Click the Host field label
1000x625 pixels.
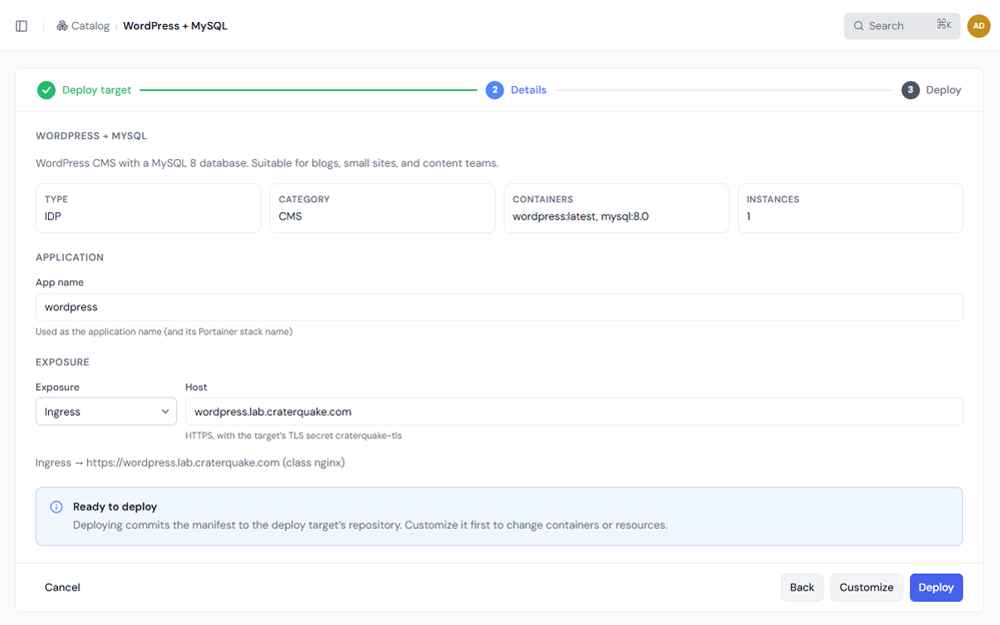pos(196,387)
